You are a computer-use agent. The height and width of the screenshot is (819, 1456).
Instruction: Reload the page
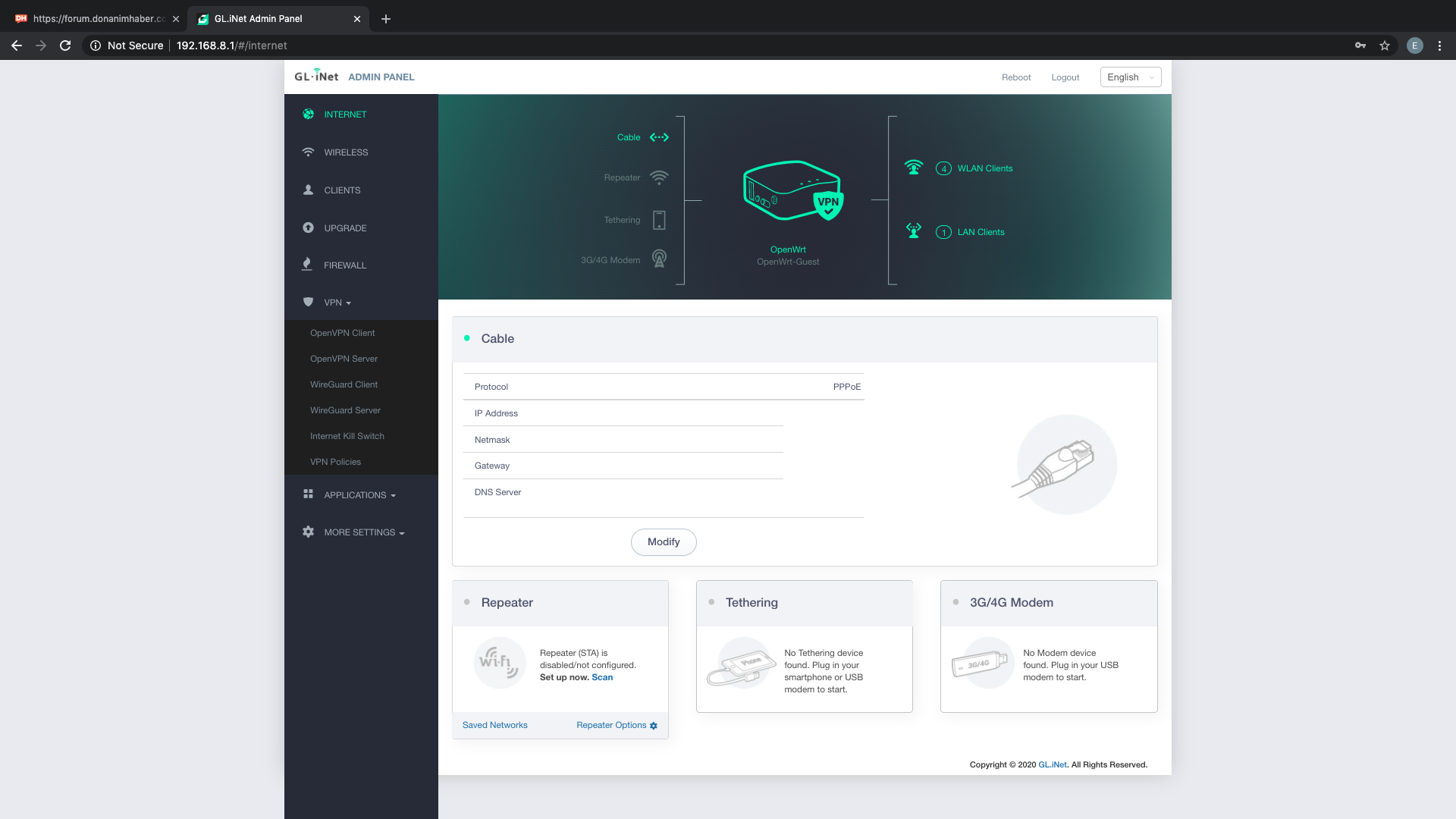click(65, 45)
